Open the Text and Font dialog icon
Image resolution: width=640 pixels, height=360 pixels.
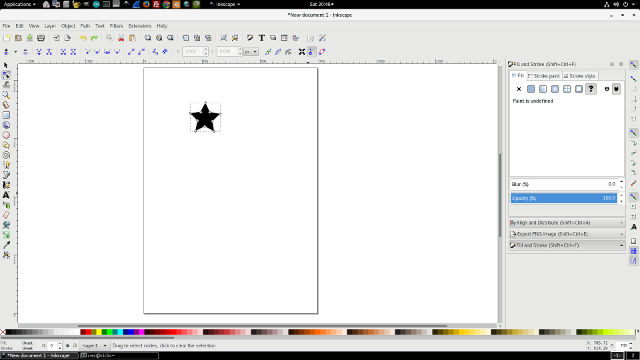(x=262, y=38)
